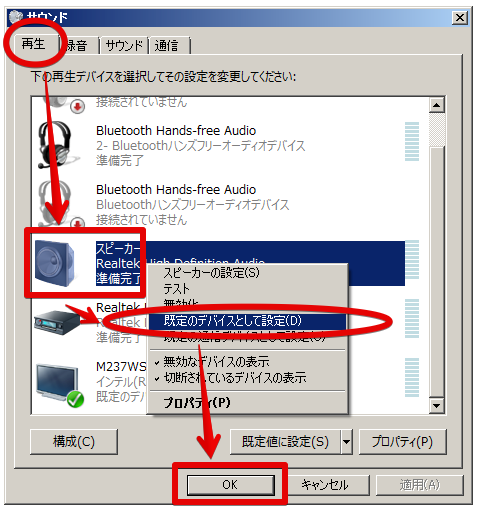
Task: Click the disconnected greyed Bluetooth headset icon
Action: 55,203
